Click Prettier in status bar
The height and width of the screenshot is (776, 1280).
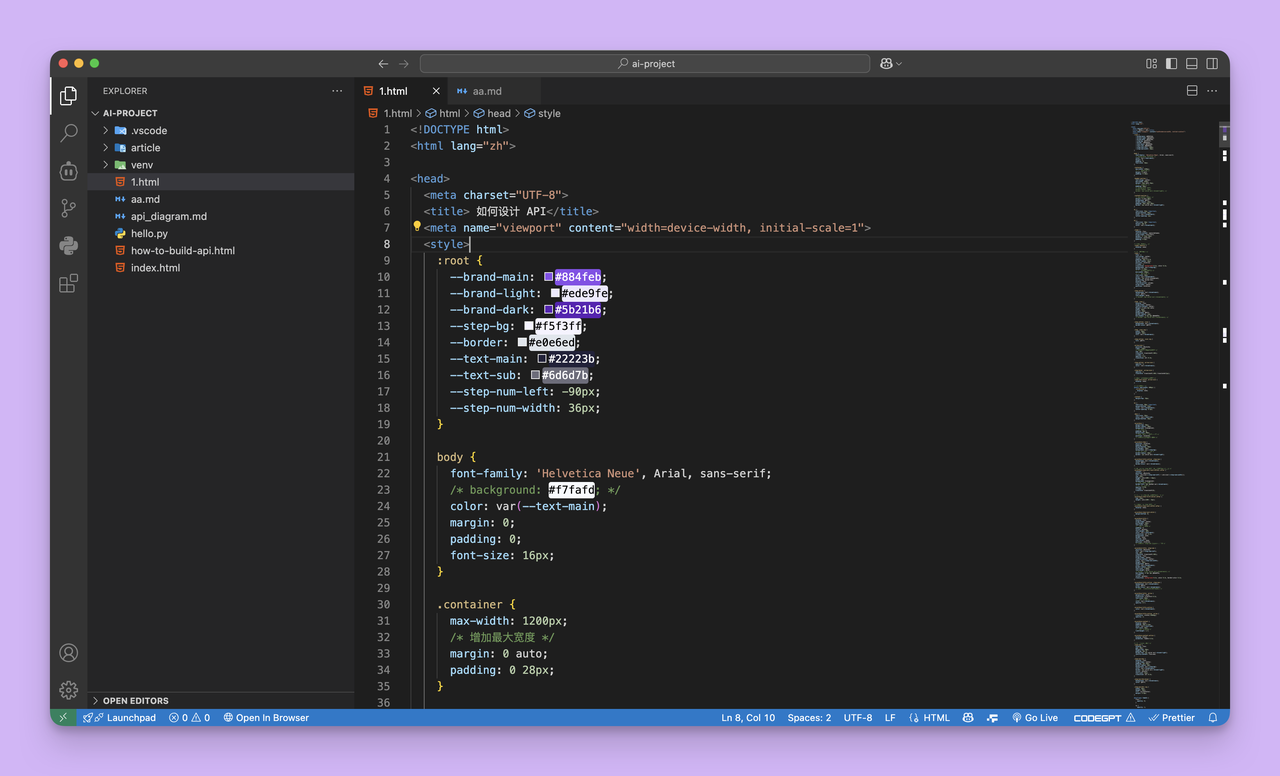(x=1172, y=718)
